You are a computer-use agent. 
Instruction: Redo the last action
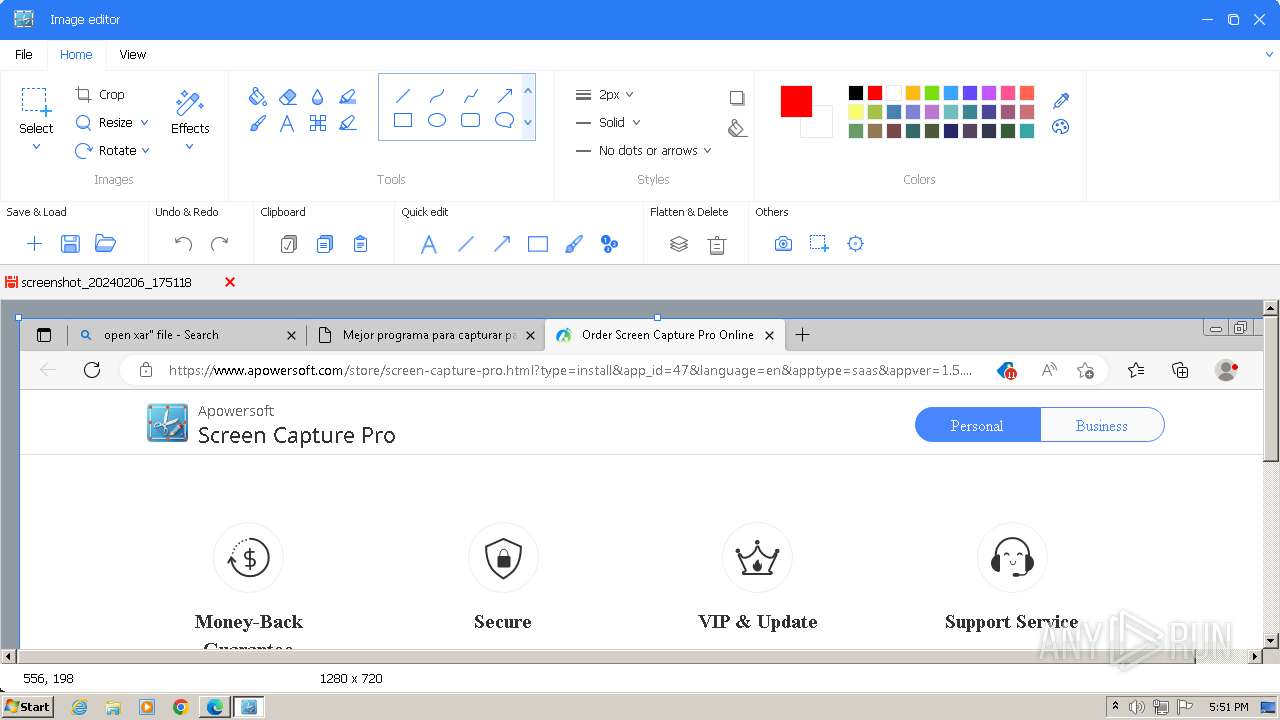[x=220, y=244]
